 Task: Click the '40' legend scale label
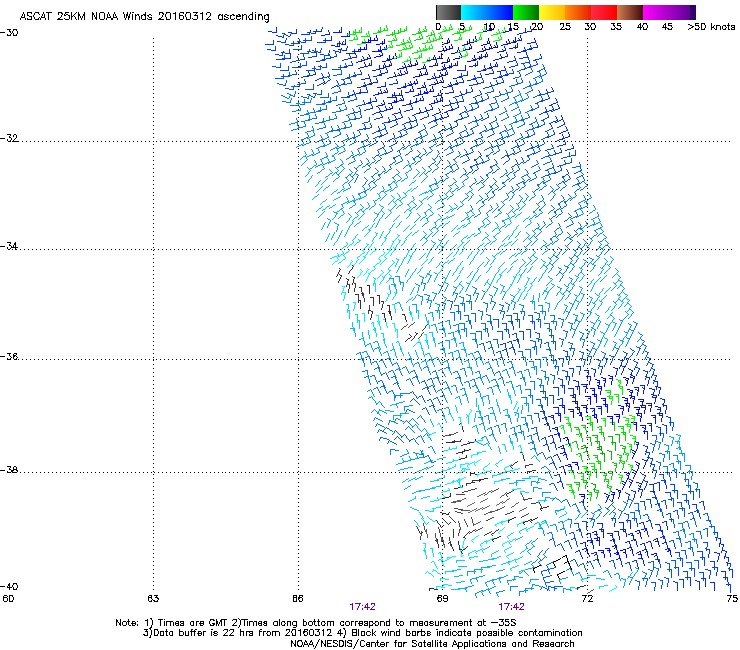(x=642, y=27)
